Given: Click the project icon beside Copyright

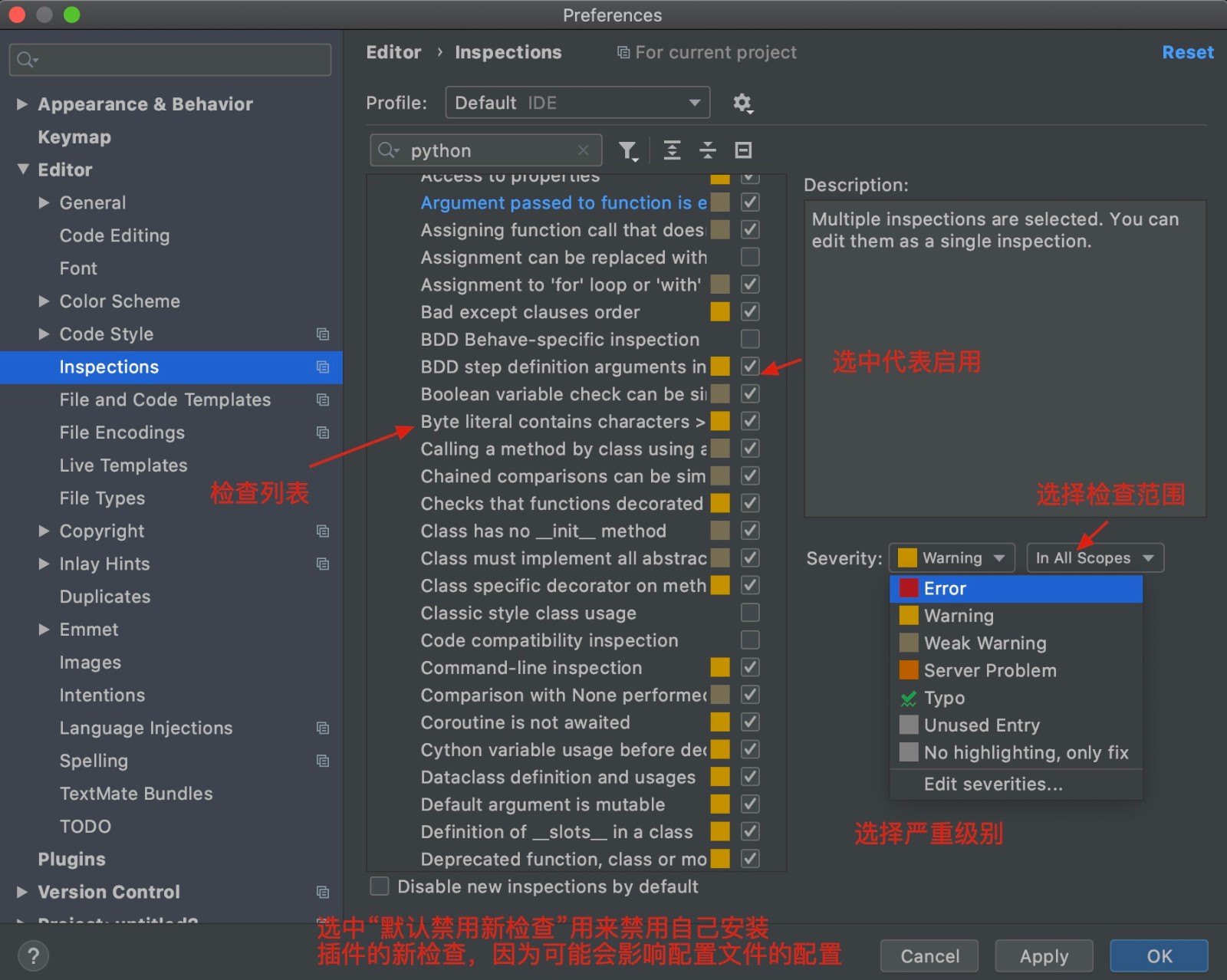Looking at the screenshot, I should (323, 531).
